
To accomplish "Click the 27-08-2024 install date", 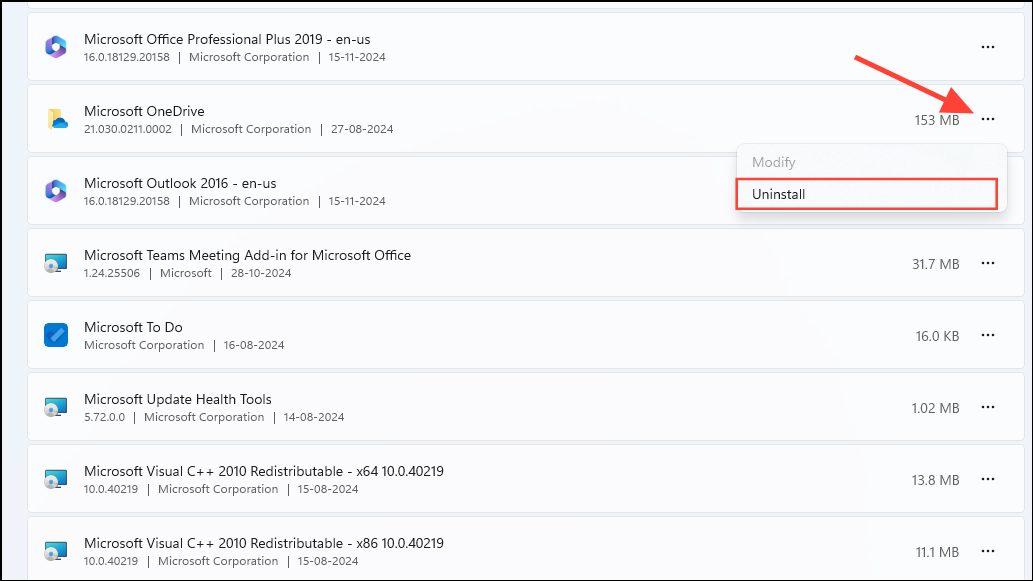I will (362, 129).
